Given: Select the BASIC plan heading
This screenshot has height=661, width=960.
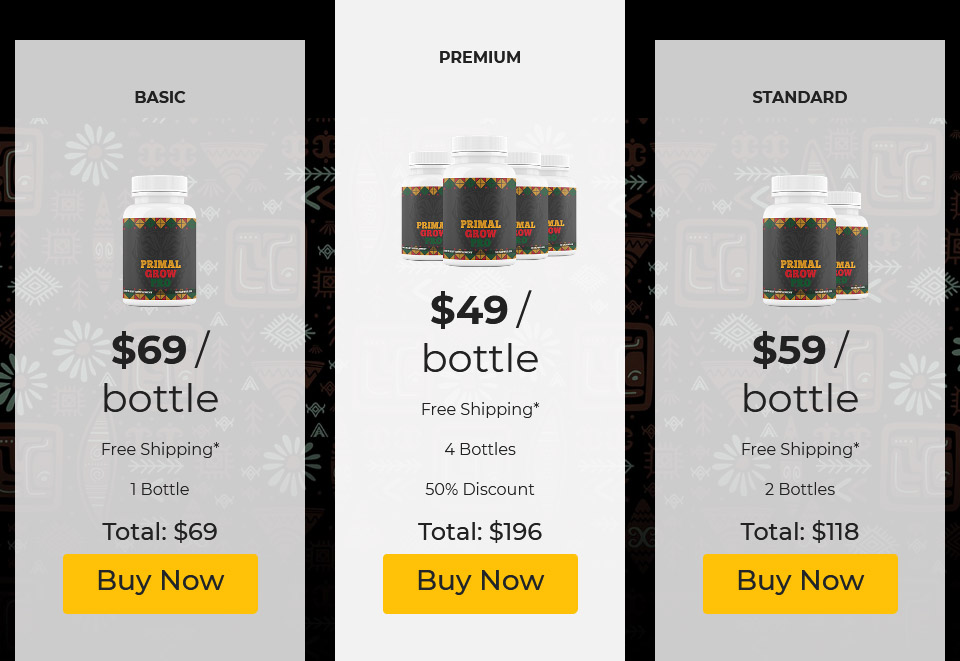Looking at the screenshot, I should pyautogui.click(x=160, y=97).
